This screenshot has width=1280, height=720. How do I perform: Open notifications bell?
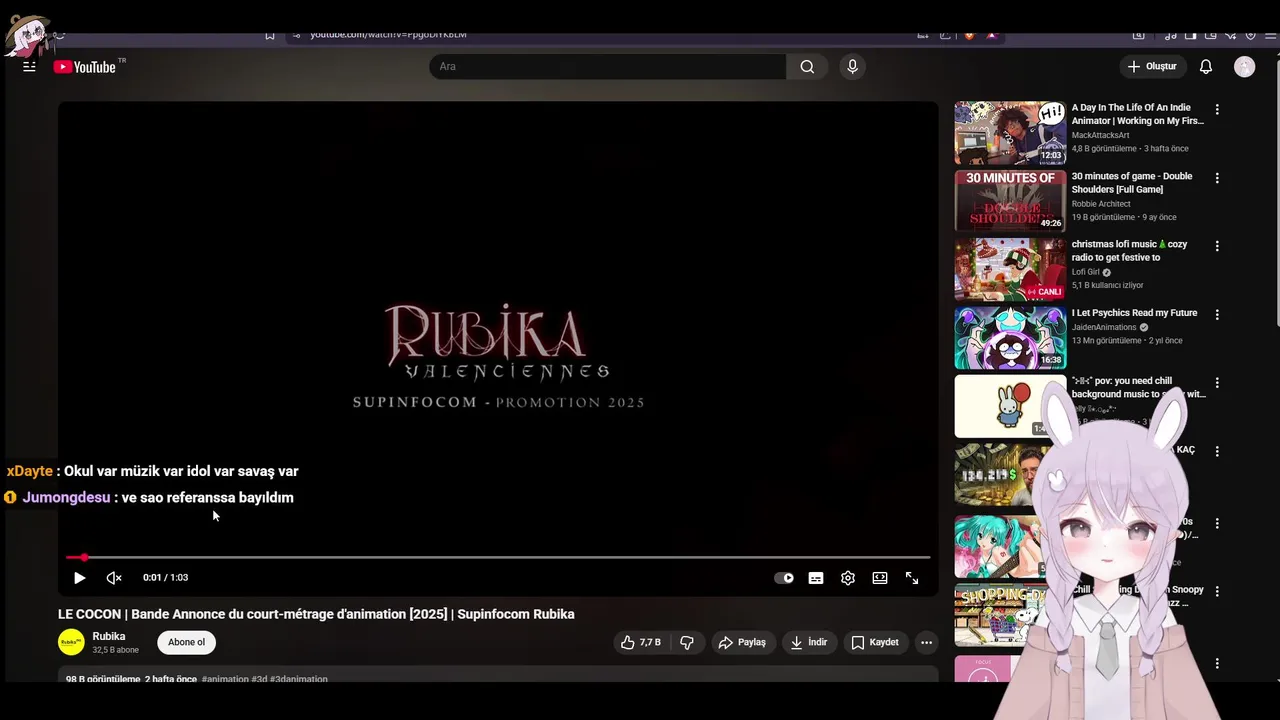pyautogui.click(x=1206, y=67)
